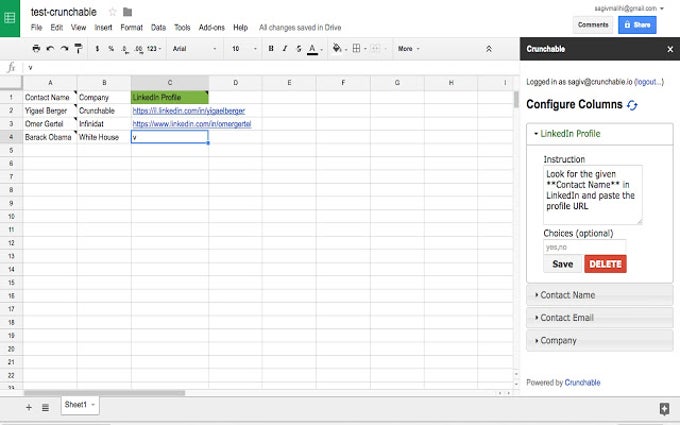This screenshot has width=680, height=425.
Task: Open the Help menu
Action: 240,27
